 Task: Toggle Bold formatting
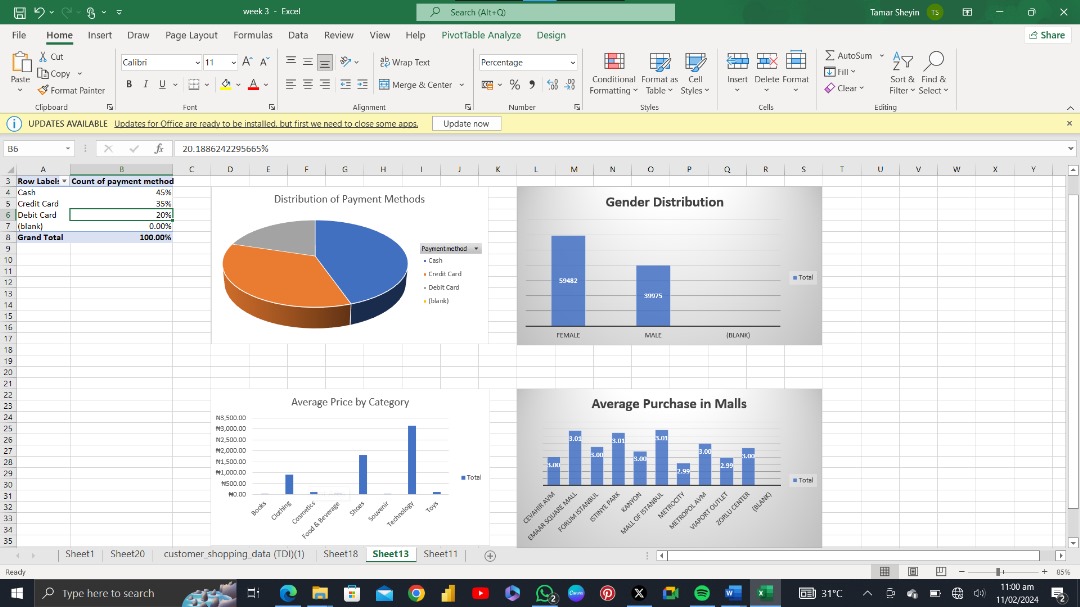tap(129, 84)
